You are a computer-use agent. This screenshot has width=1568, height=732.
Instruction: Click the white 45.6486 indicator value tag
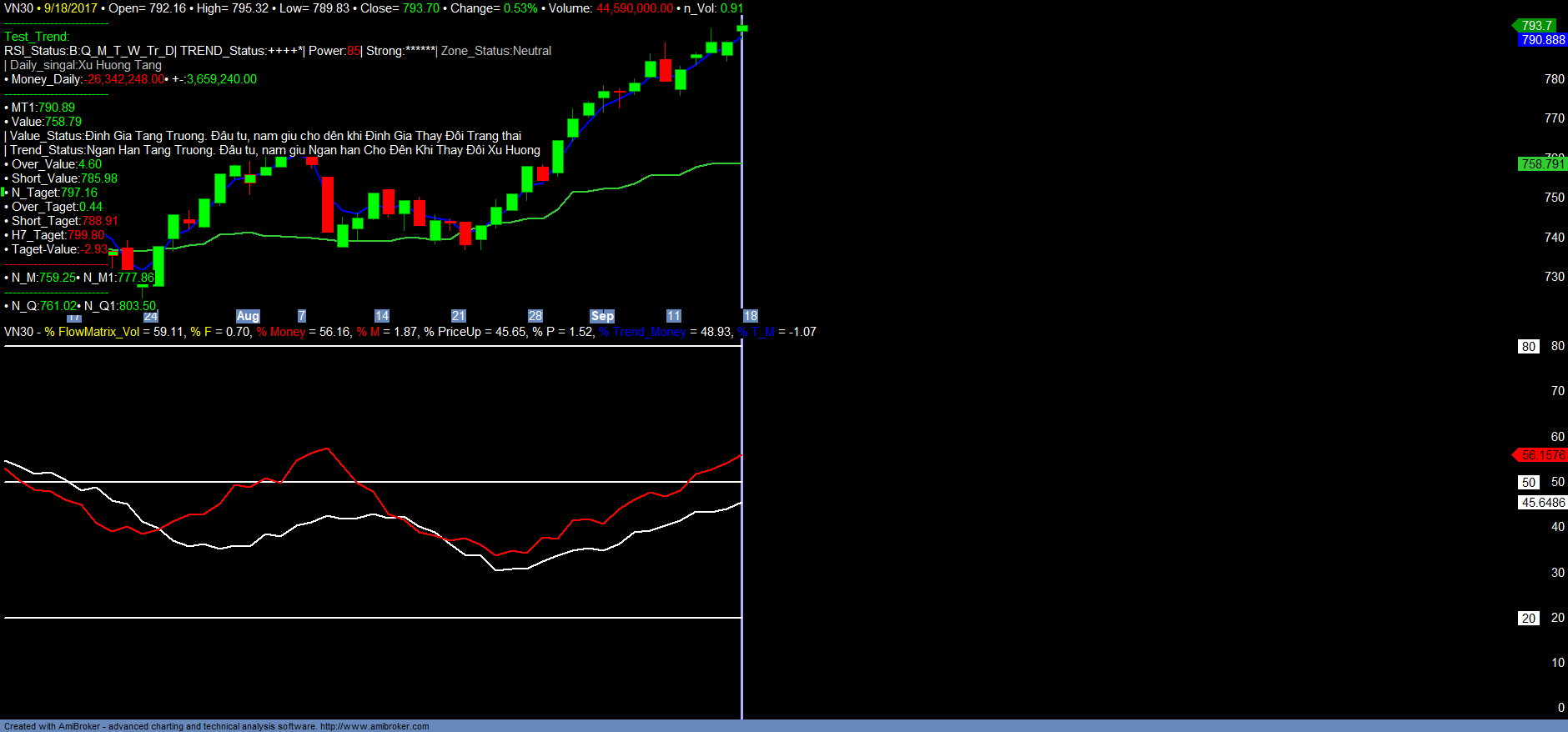click(1543, 503)
